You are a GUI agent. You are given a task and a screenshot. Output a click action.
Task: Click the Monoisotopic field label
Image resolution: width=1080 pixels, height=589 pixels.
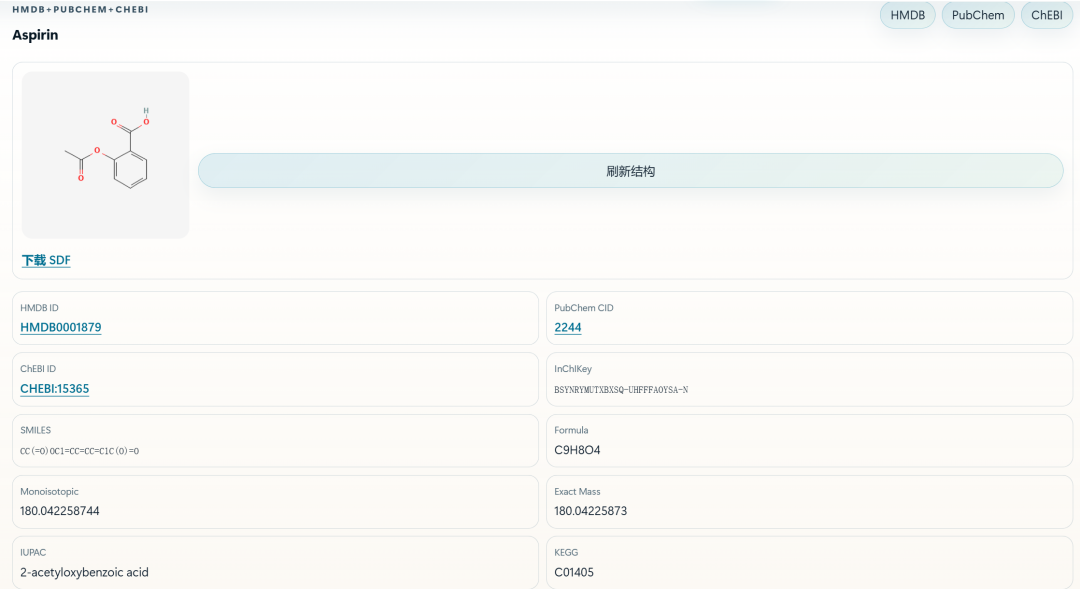coord(49,492)
